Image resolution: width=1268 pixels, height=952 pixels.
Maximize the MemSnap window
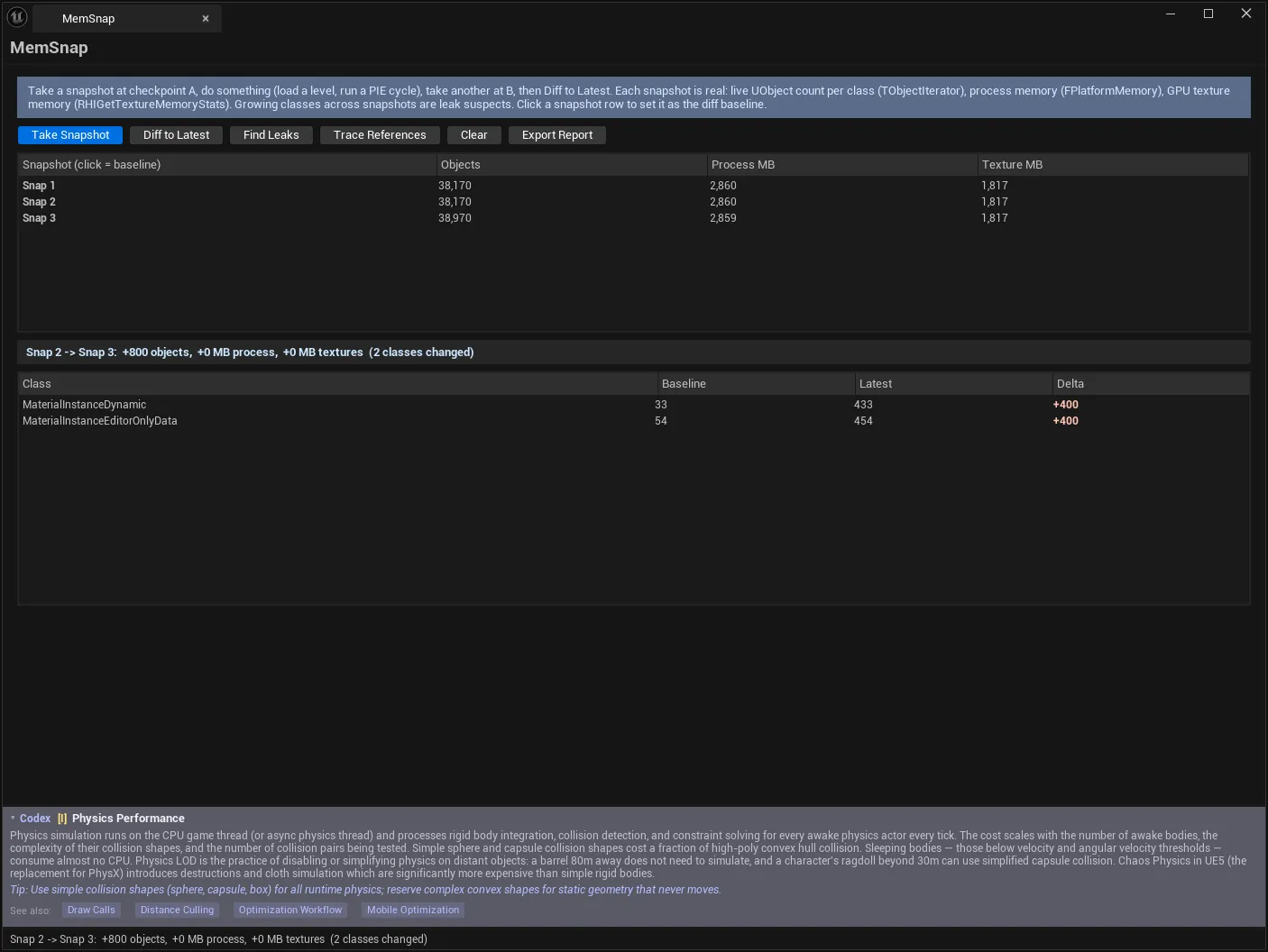[x=1208, y=14]
